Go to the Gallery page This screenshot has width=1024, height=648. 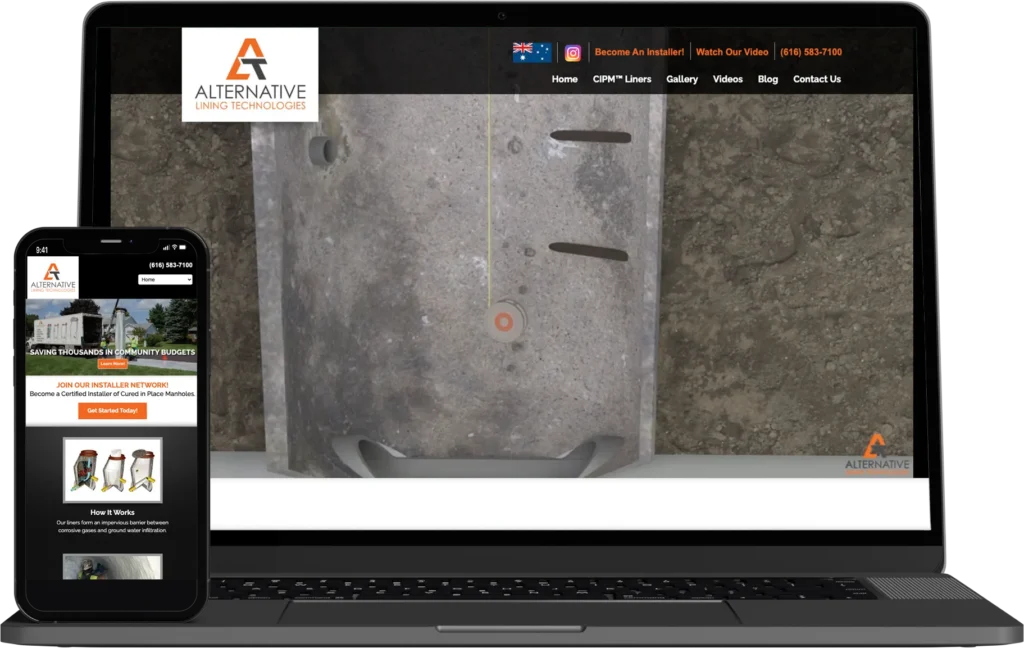[682, 79]
